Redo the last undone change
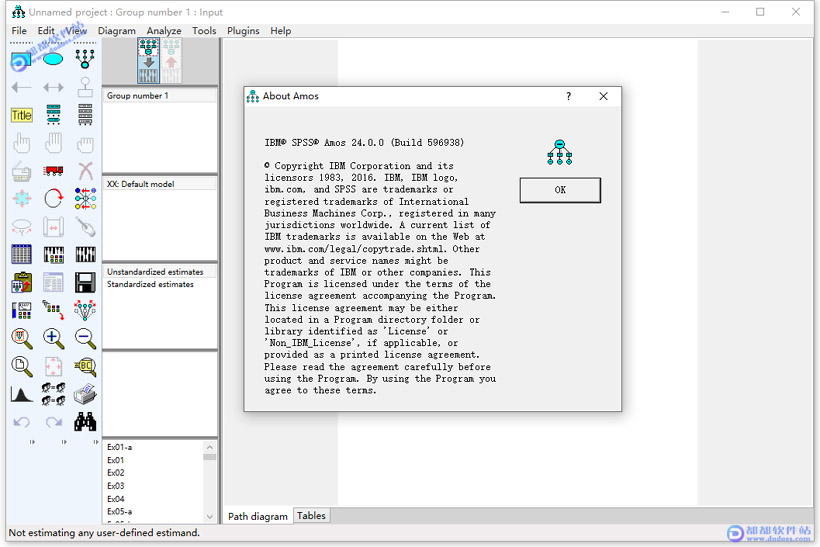The image size is (820, 547). [53, 422]
